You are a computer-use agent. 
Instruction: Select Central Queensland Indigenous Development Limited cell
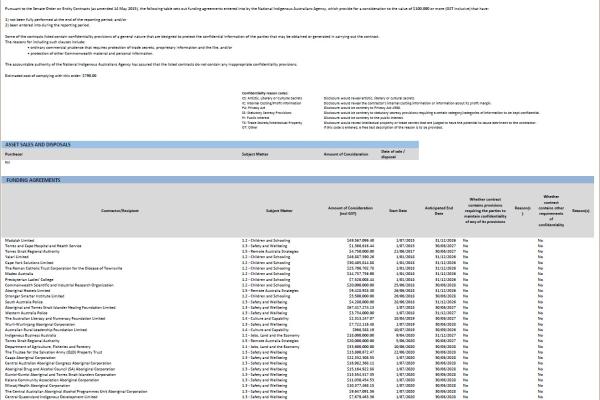[51, 397]
